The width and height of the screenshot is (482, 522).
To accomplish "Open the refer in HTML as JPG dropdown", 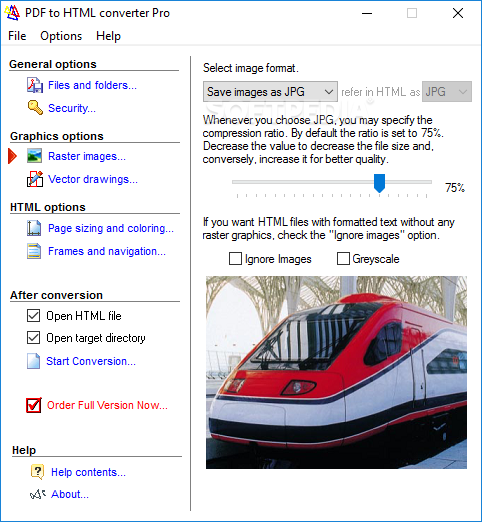I will click(x=447, y=92).
